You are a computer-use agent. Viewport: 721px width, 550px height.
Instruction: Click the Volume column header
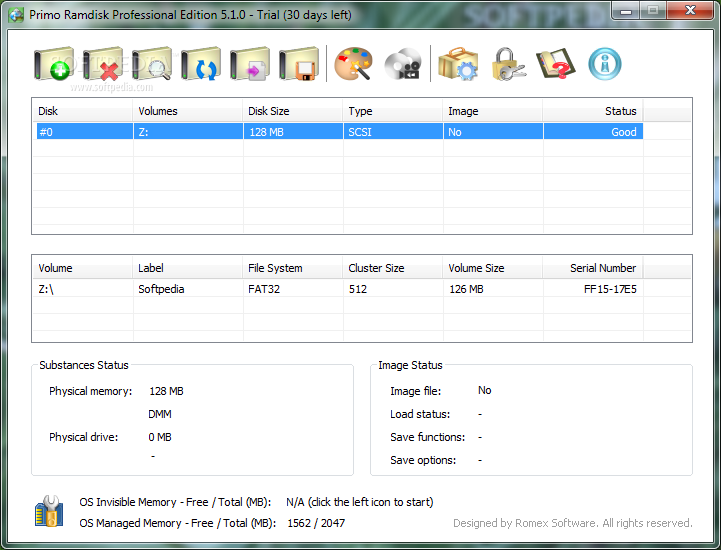tap(83, 268)
